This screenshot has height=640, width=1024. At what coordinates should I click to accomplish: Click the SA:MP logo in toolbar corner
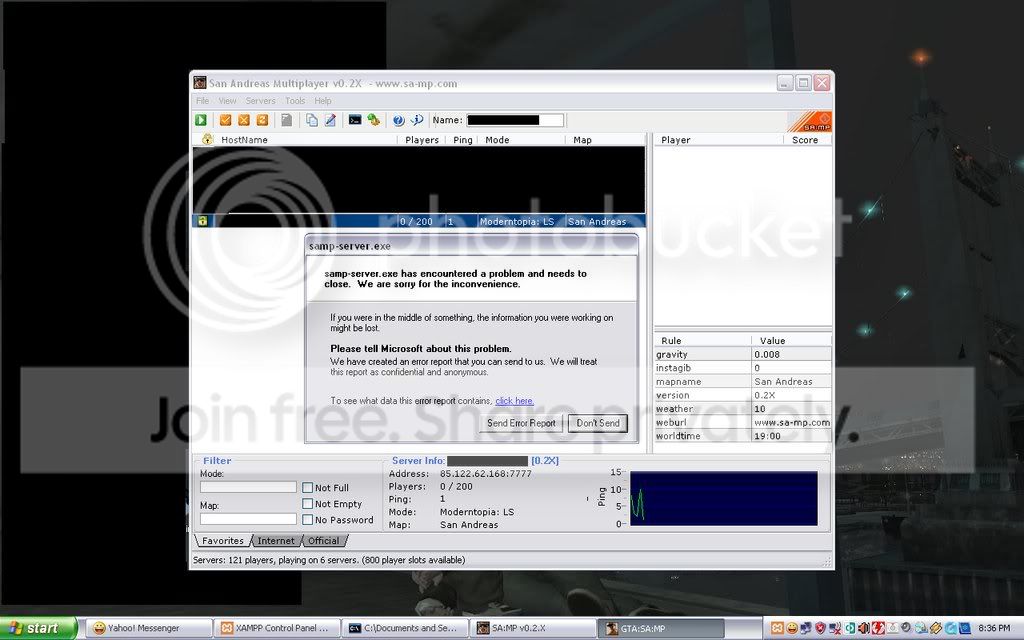811,121
